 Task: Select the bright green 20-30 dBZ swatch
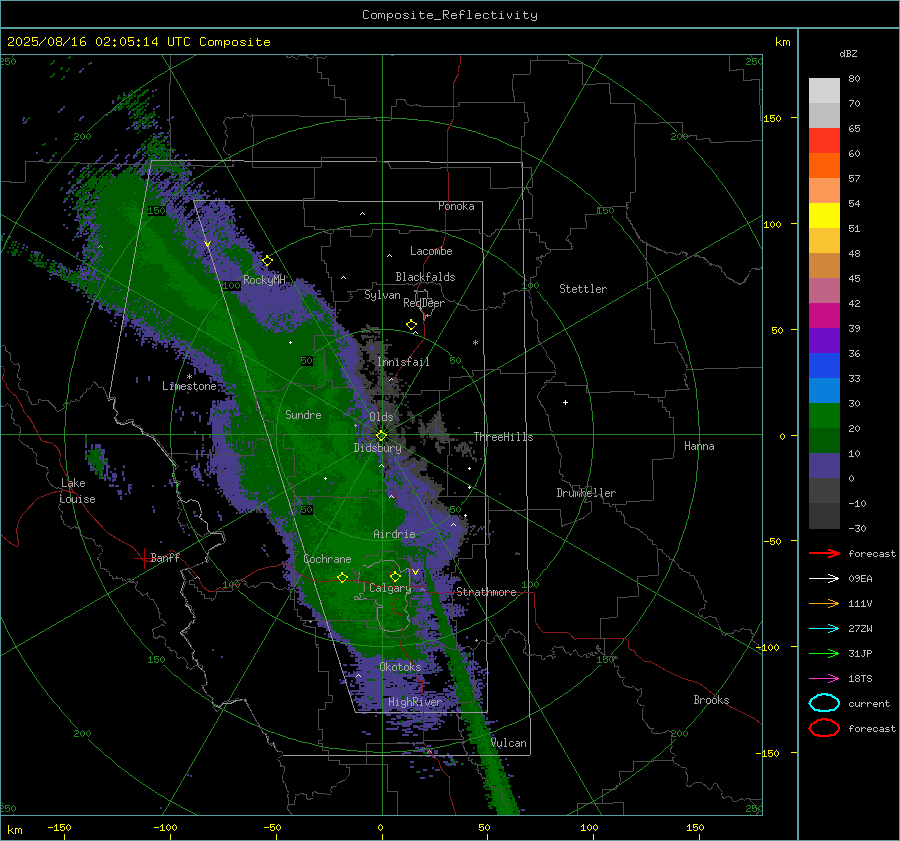pyautogui.click(x=824, y=416)
